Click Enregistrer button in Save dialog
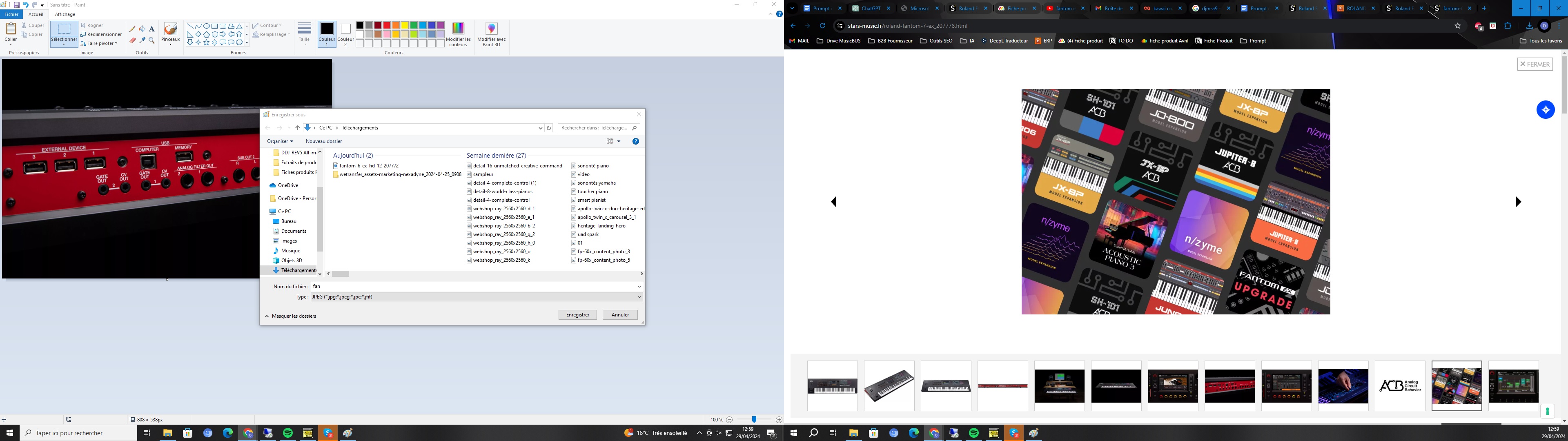 pos(578,315)
